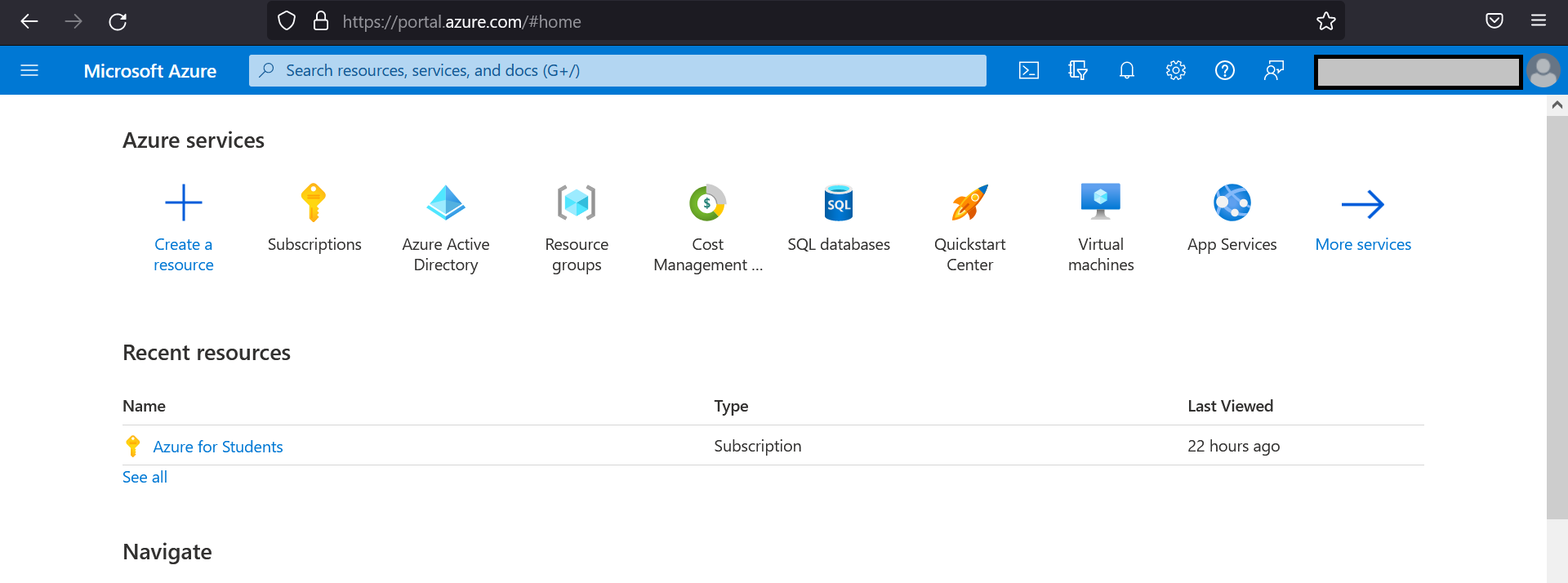1568x583 pixels.
Task: Go back with the browser back arrow
Action: coord(29,21)
